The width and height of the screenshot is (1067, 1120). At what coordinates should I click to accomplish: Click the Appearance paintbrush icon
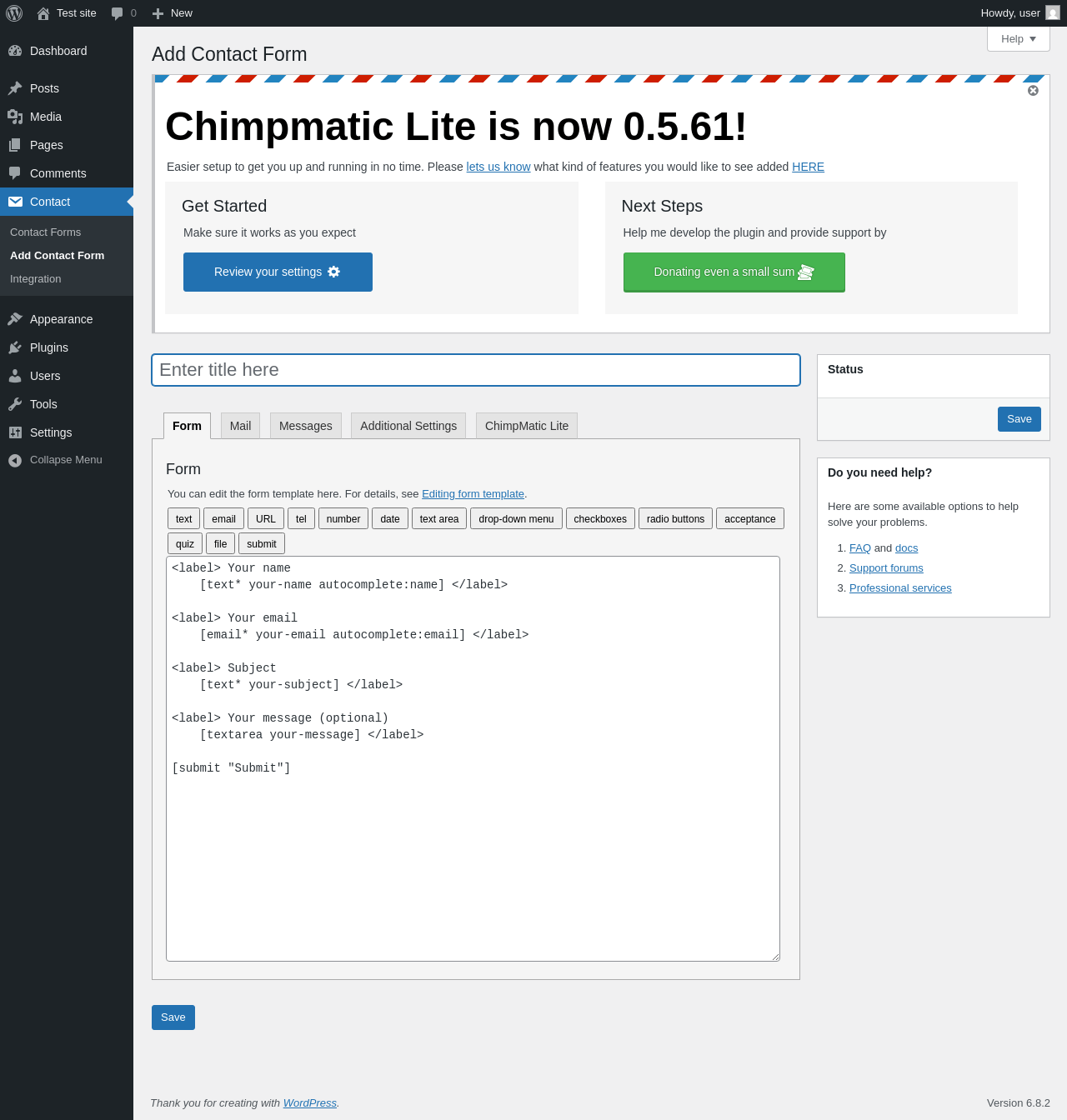pos(15,319)
